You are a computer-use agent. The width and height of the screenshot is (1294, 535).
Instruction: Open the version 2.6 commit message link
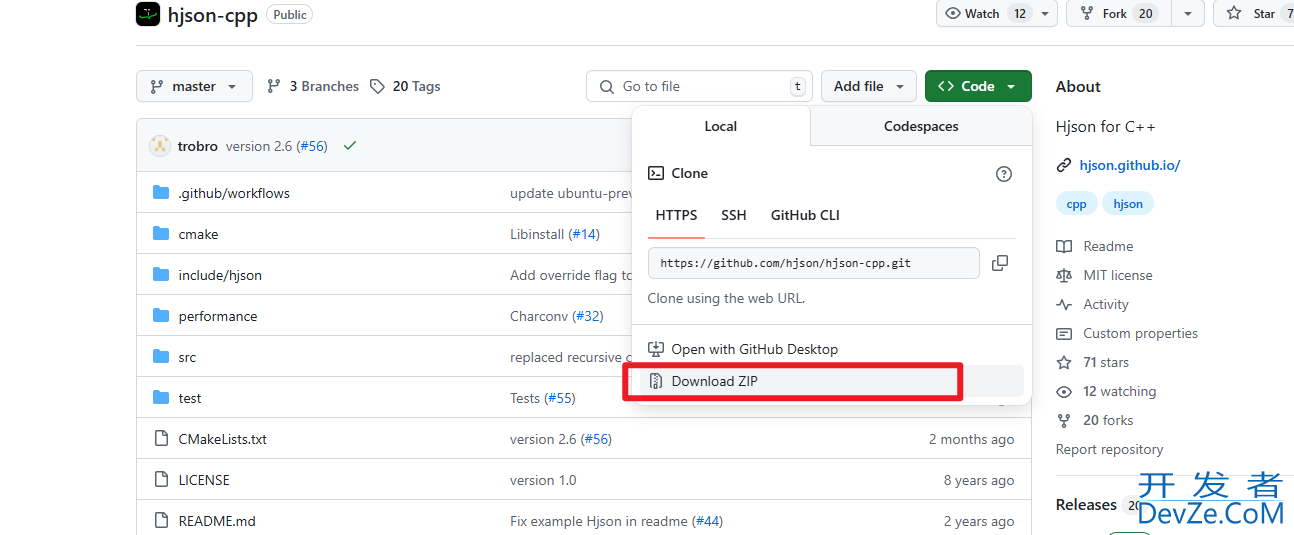[x=259, y=146]
